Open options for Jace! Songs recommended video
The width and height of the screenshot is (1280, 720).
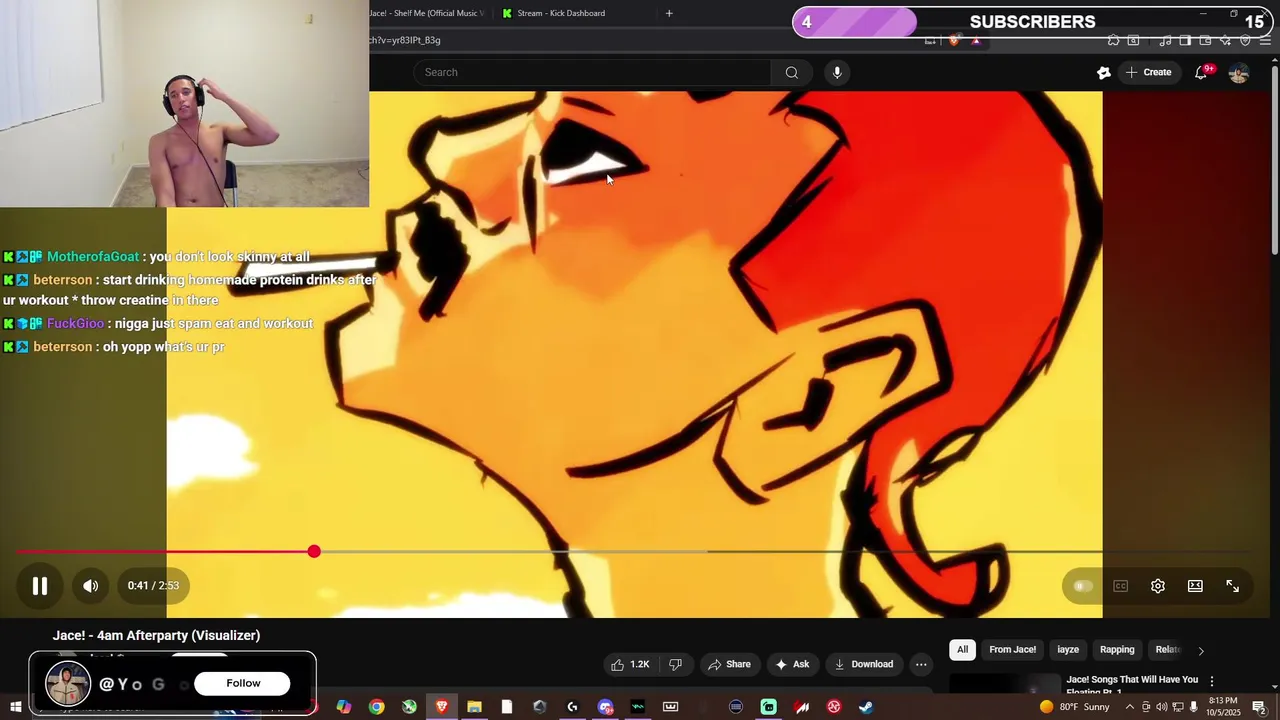tap(1212, 681)
